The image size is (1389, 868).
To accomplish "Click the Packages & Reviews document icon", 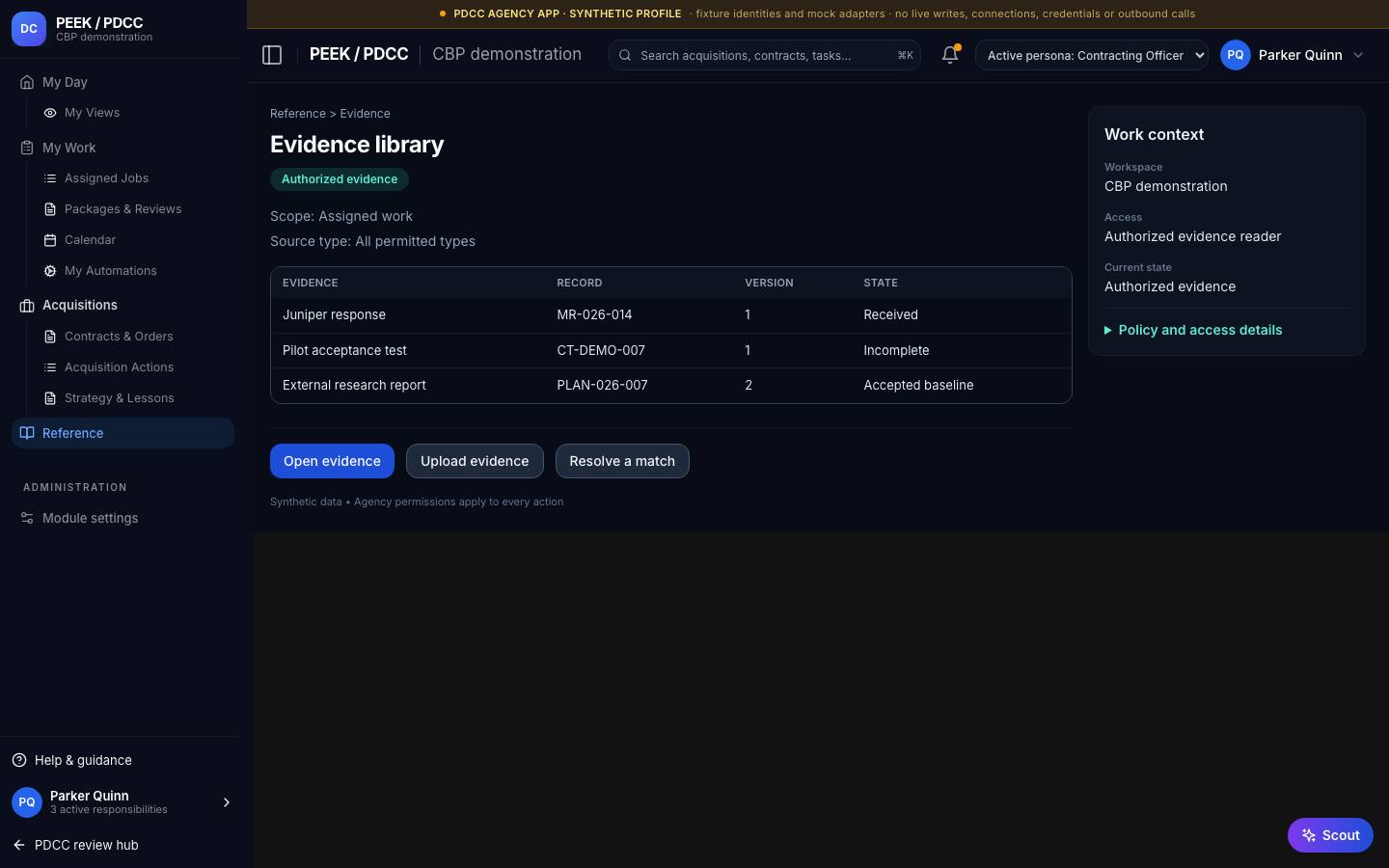I will tap(50, 209).
